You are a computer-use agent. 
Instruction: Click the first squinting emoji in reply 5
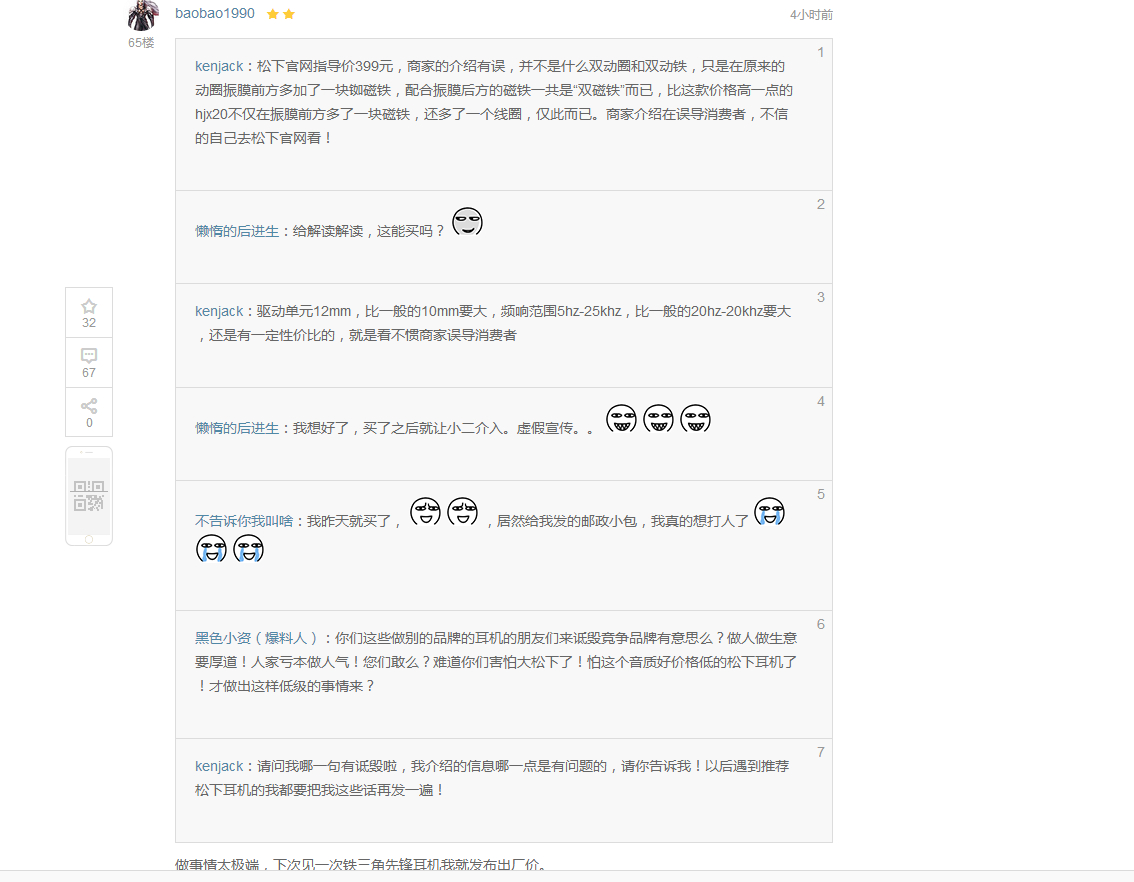click(425, 512)
